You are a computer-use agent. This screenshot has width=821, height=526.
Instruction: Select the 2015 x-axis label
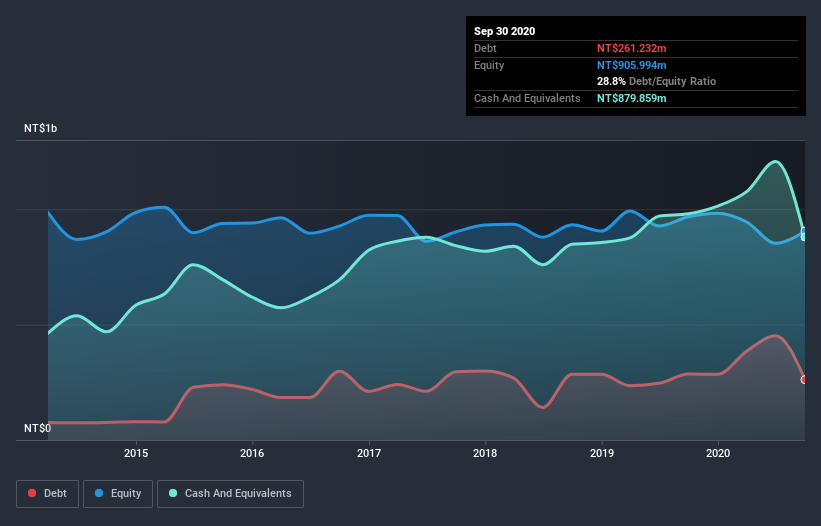(136, 453)
